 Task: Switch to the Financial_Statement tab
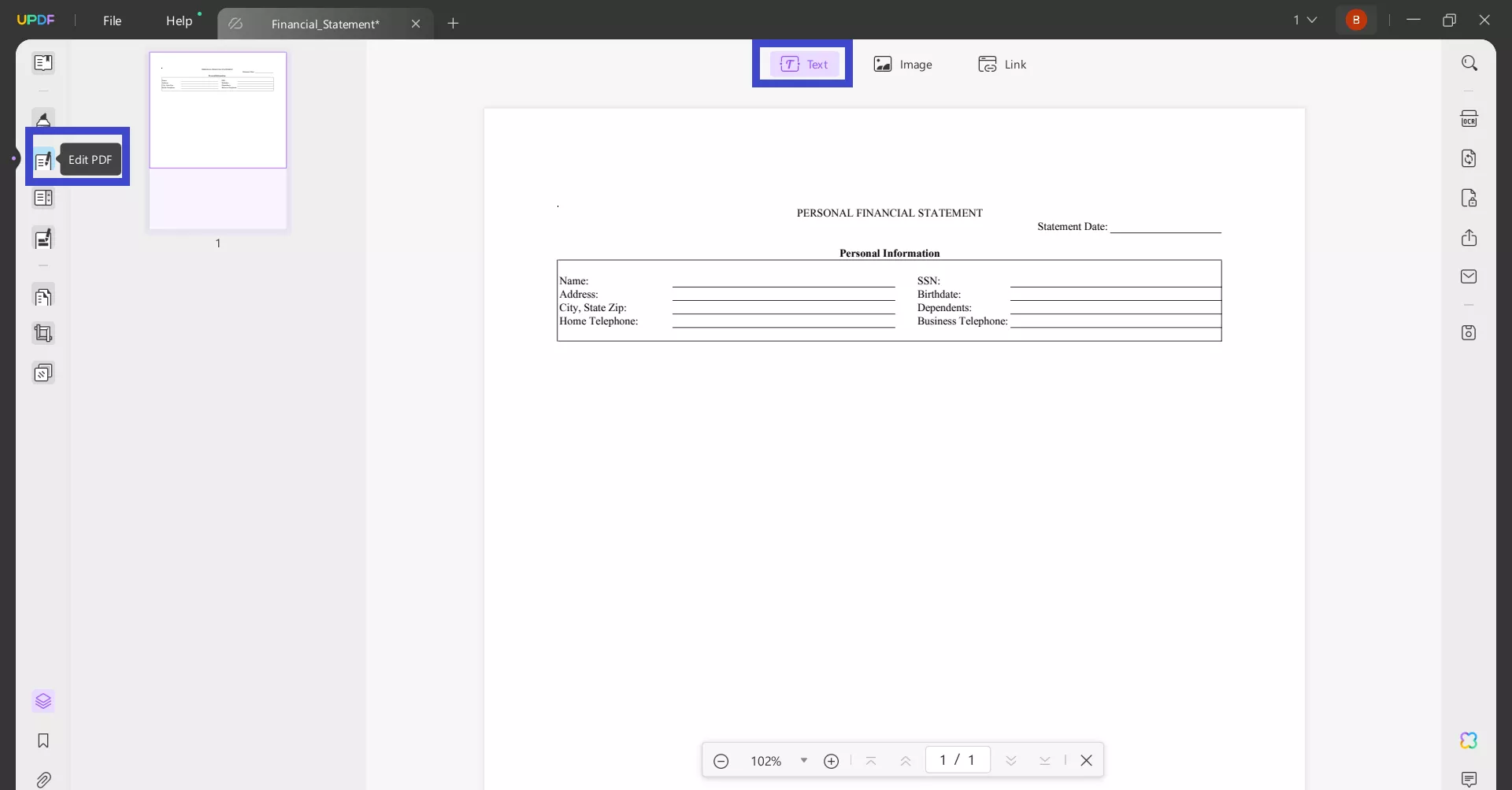coord(326,24)
